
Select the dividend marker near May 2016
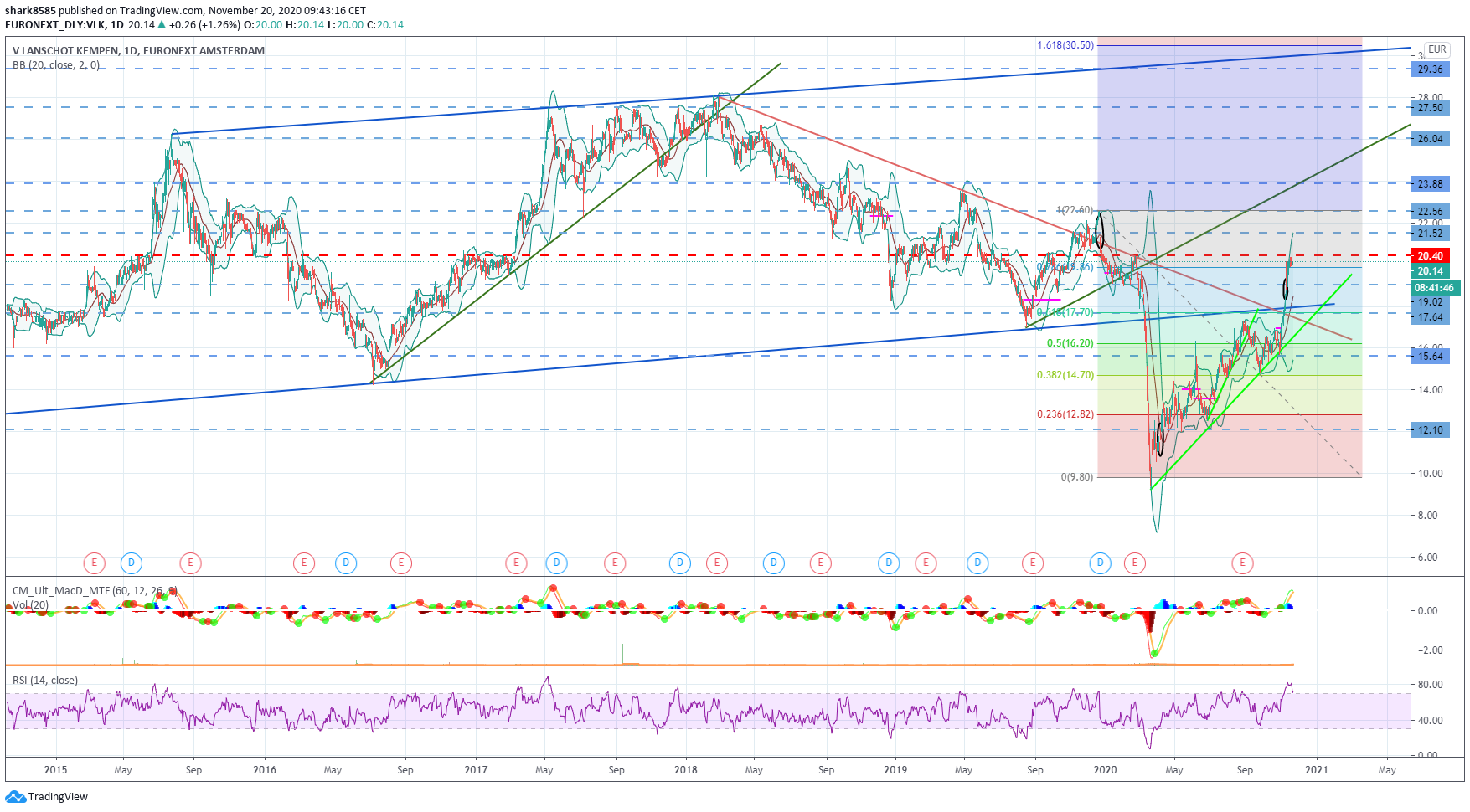[346, 563]
